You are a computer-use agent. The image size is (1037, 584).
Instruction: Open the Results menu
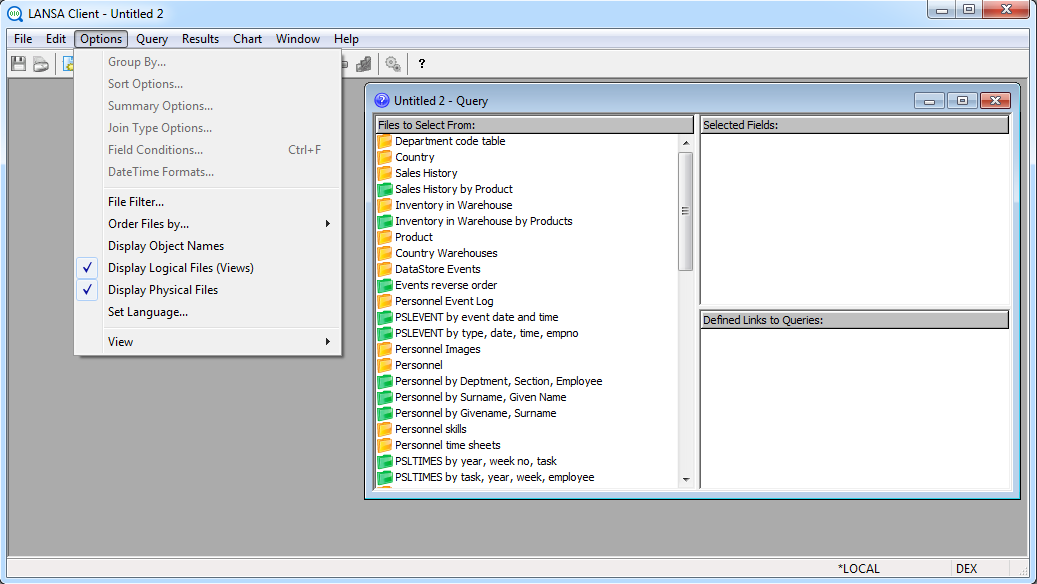[200, 39]
